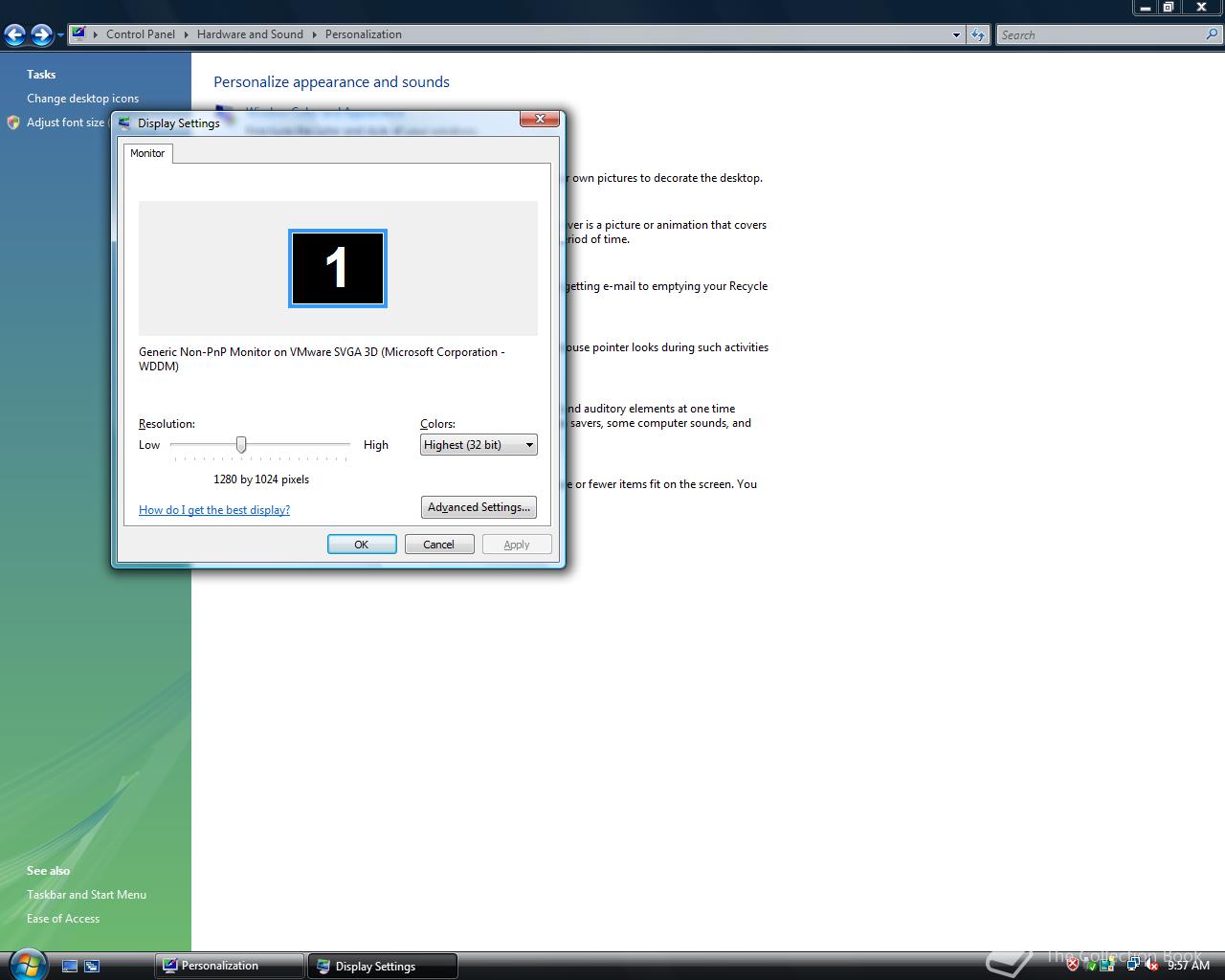Click the red security shield tray icon
This screenshot has width=1225, height=980.
(1073, 964)
